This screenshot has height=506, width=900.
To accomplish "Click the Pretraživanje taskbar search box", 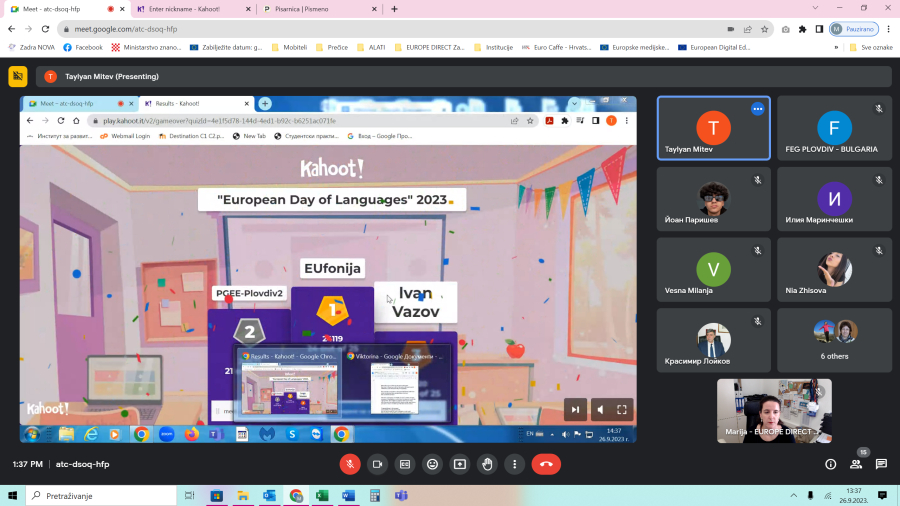I will (101, 496).
